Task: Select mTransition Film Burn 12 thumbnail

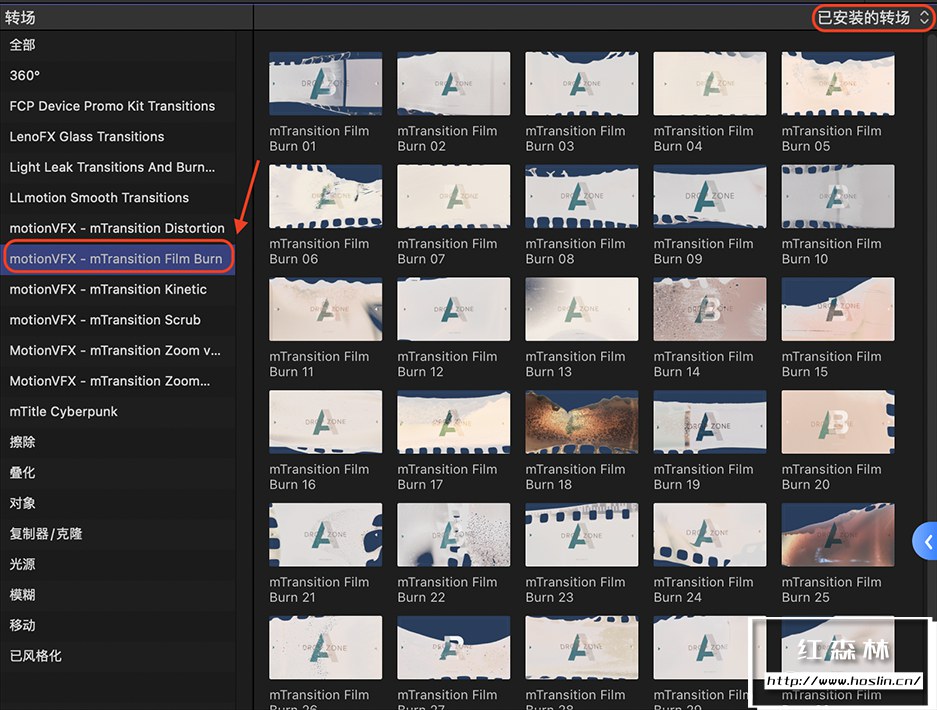Action: click(x=454, y=309)
